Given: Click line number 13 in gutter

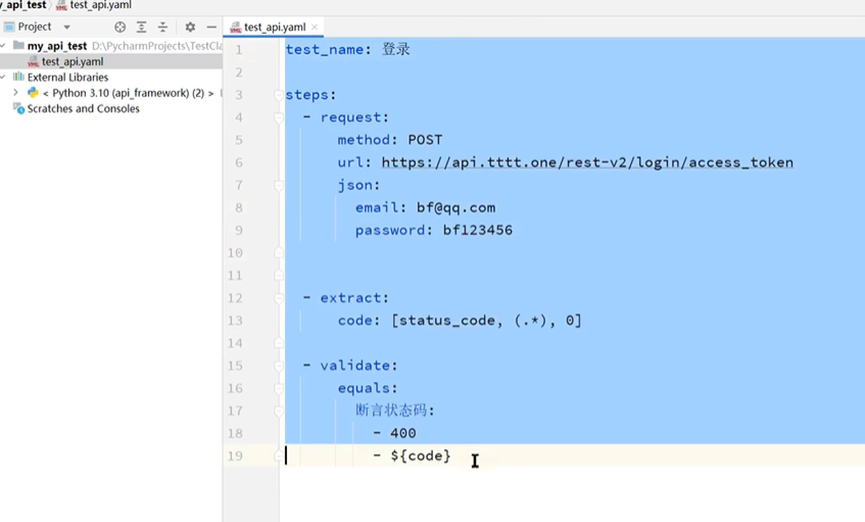Looking at the screenshot, I should (235, 321).
